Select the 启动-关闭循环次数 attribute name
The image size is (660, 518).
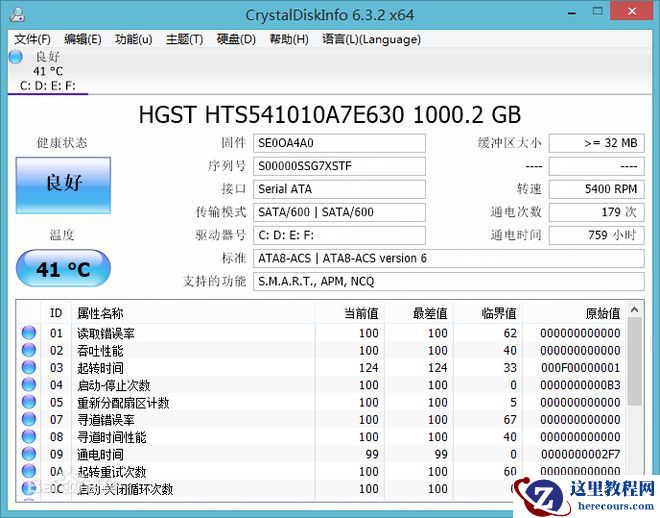coord(125,489)
